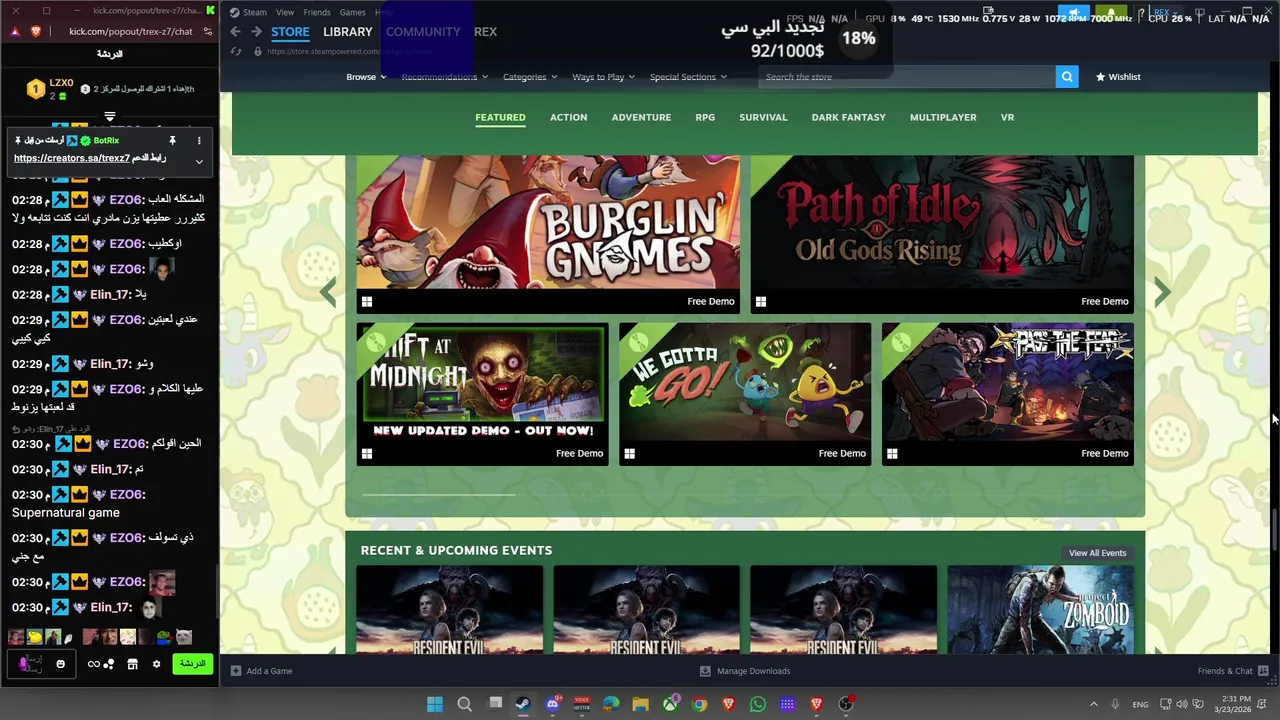
Task: Open Windows Start menu
Action: point(435,704)
